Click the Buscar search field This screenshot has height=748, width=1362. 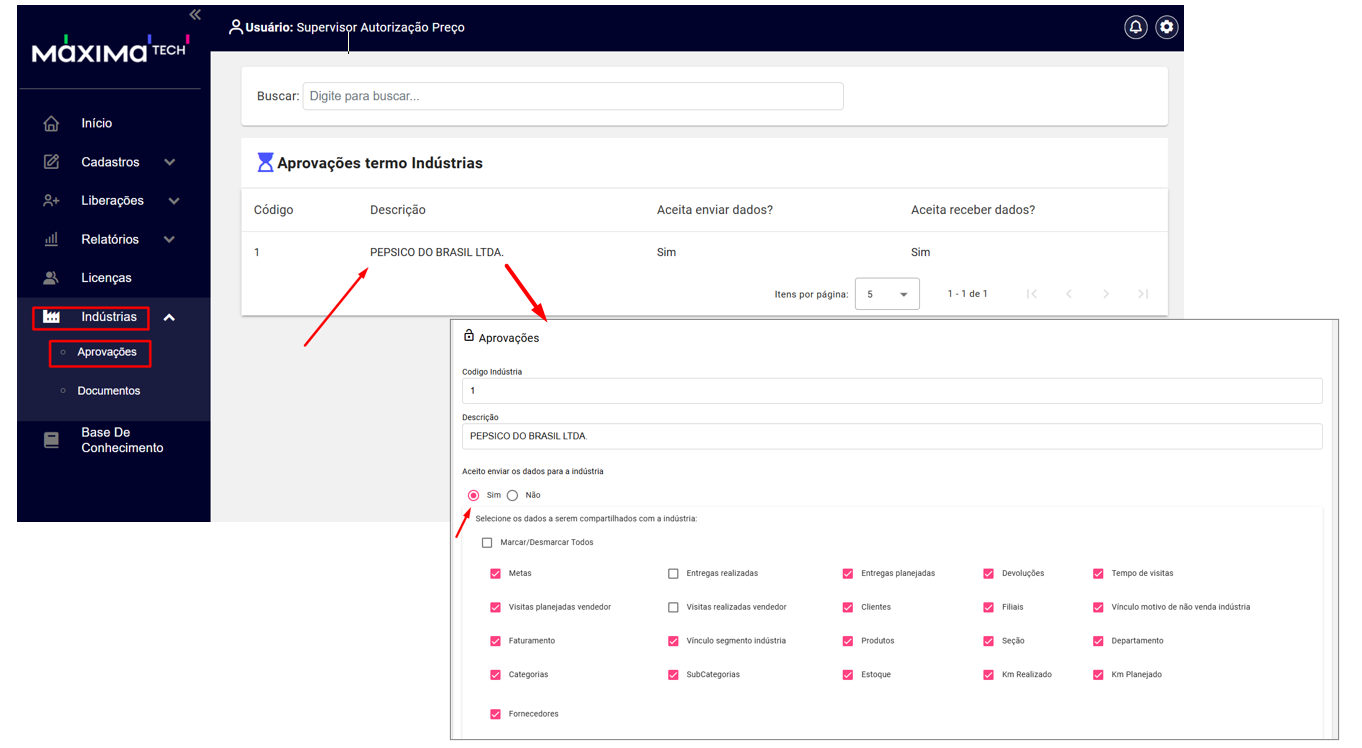pos(572,96)
